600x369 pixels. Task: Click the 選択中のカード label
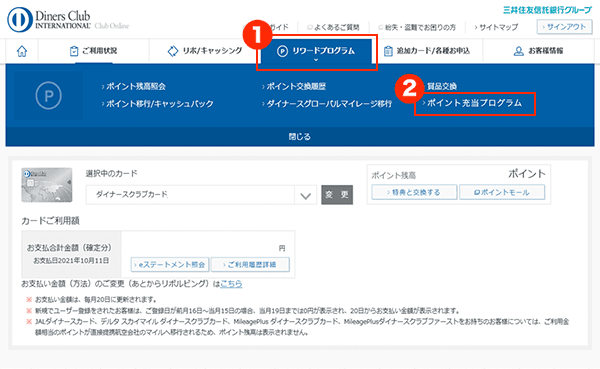click(x=111, y=173)
